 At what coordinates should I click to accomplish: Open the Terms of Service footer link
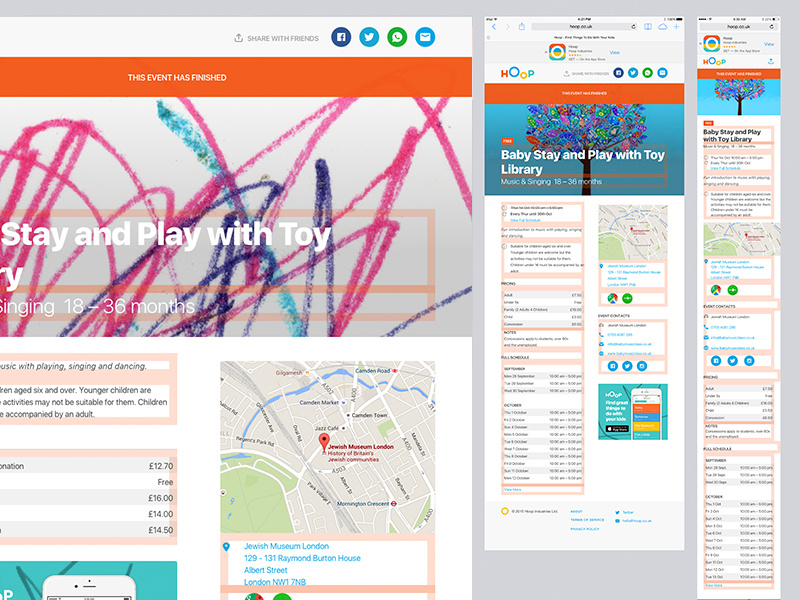[588, 520]
